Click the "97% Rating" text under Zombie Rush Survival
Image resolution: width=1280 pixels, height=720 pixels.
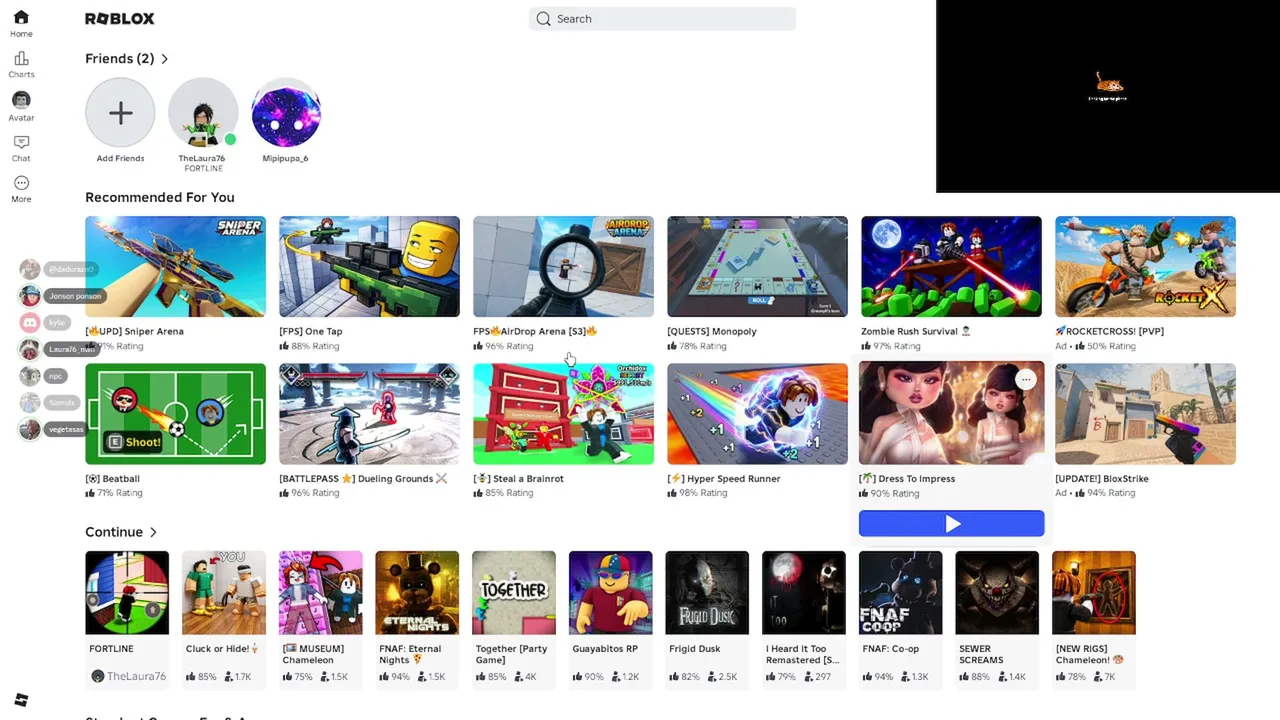pyautogui.click(x=896, y=346)
